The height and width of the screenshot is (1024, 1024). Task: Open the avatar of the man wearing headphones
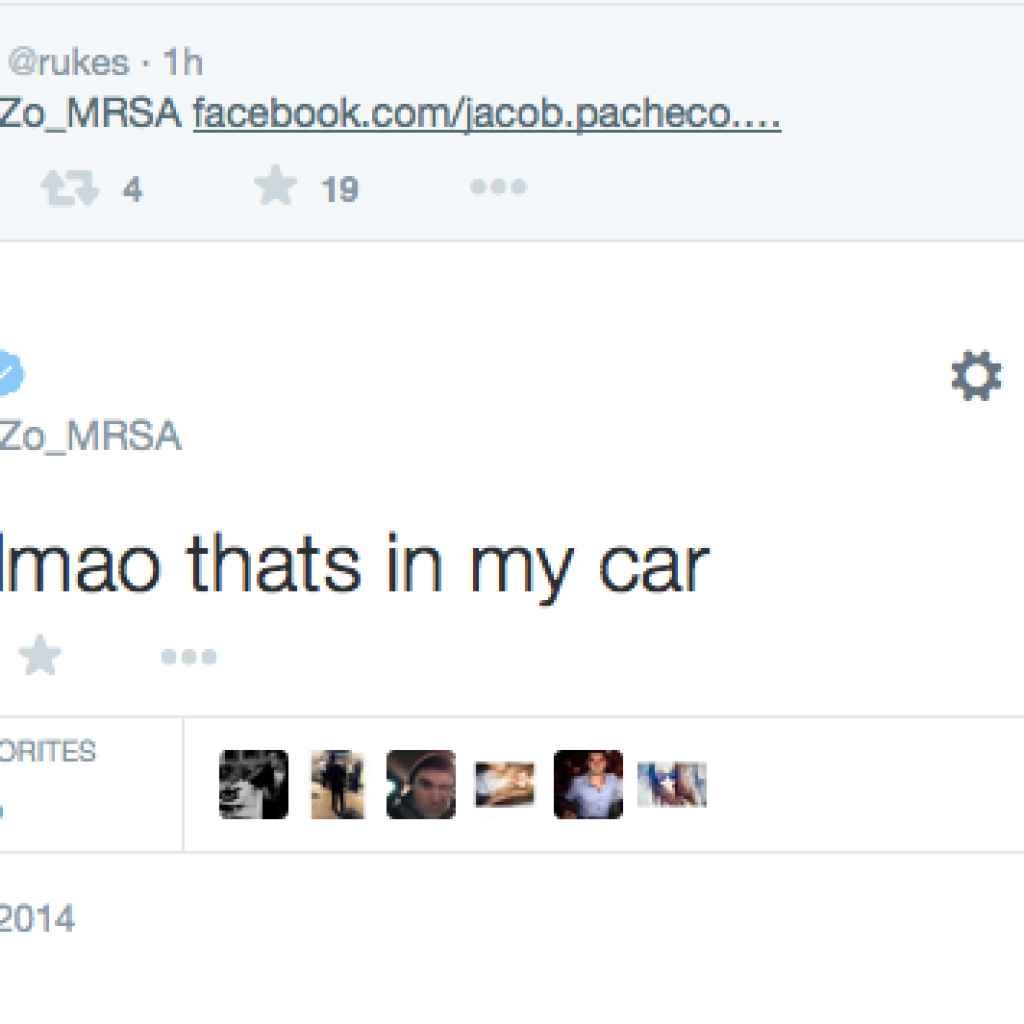coord(421,785)
